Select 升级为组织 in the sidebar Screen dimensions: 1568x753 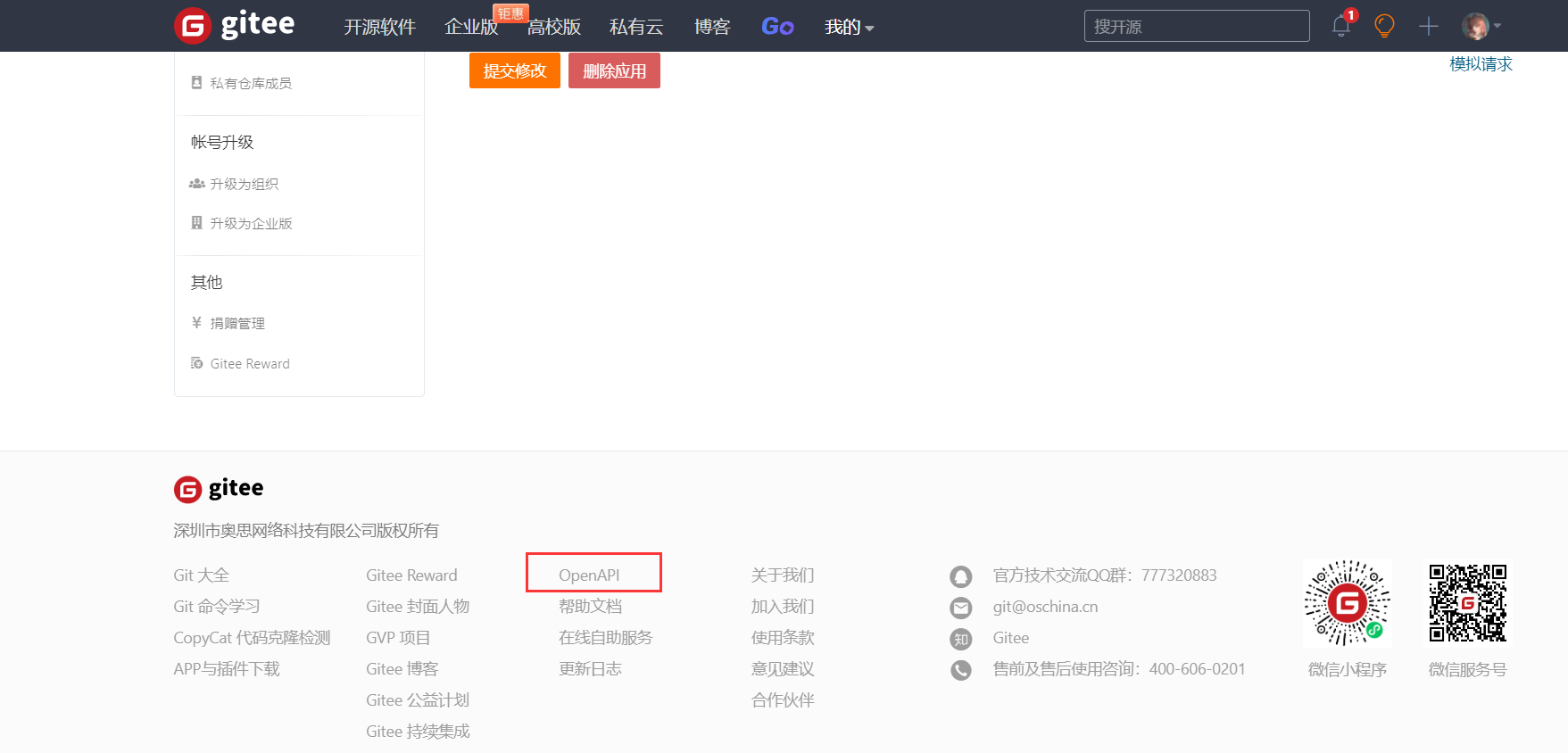244,184
